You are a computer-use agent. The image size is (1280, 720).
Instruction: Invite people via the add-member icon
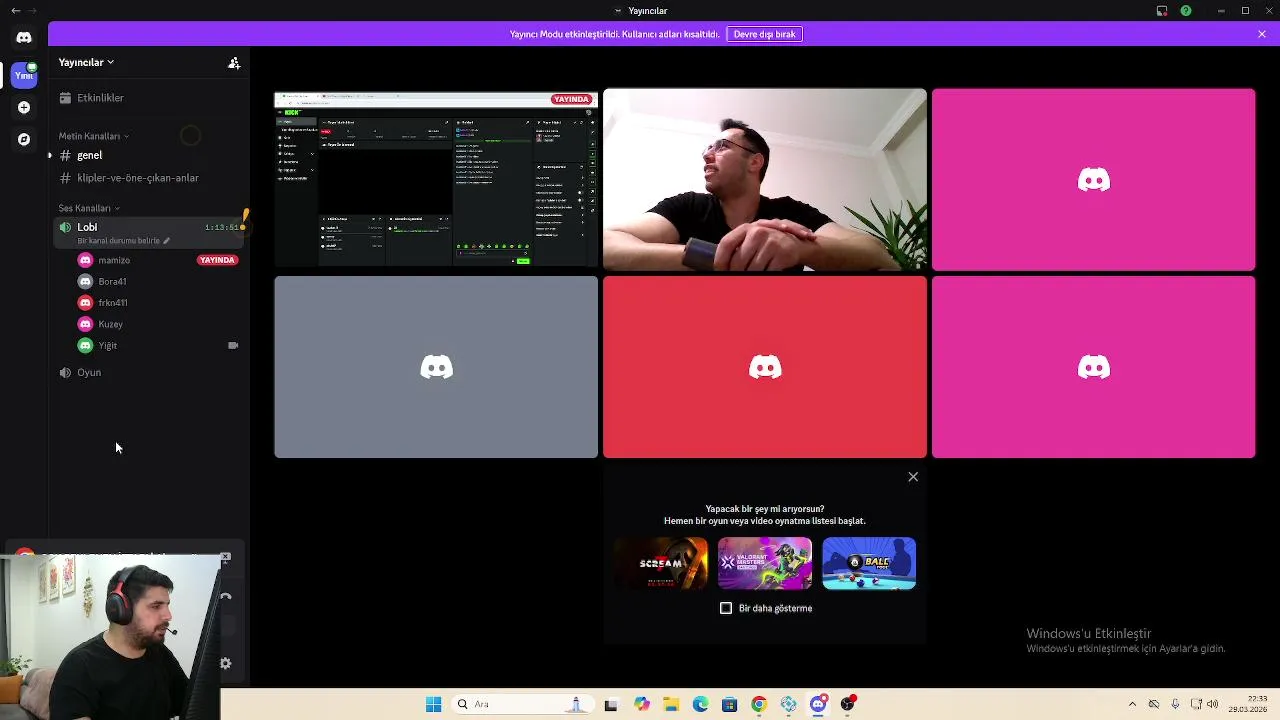coord(234,62)
